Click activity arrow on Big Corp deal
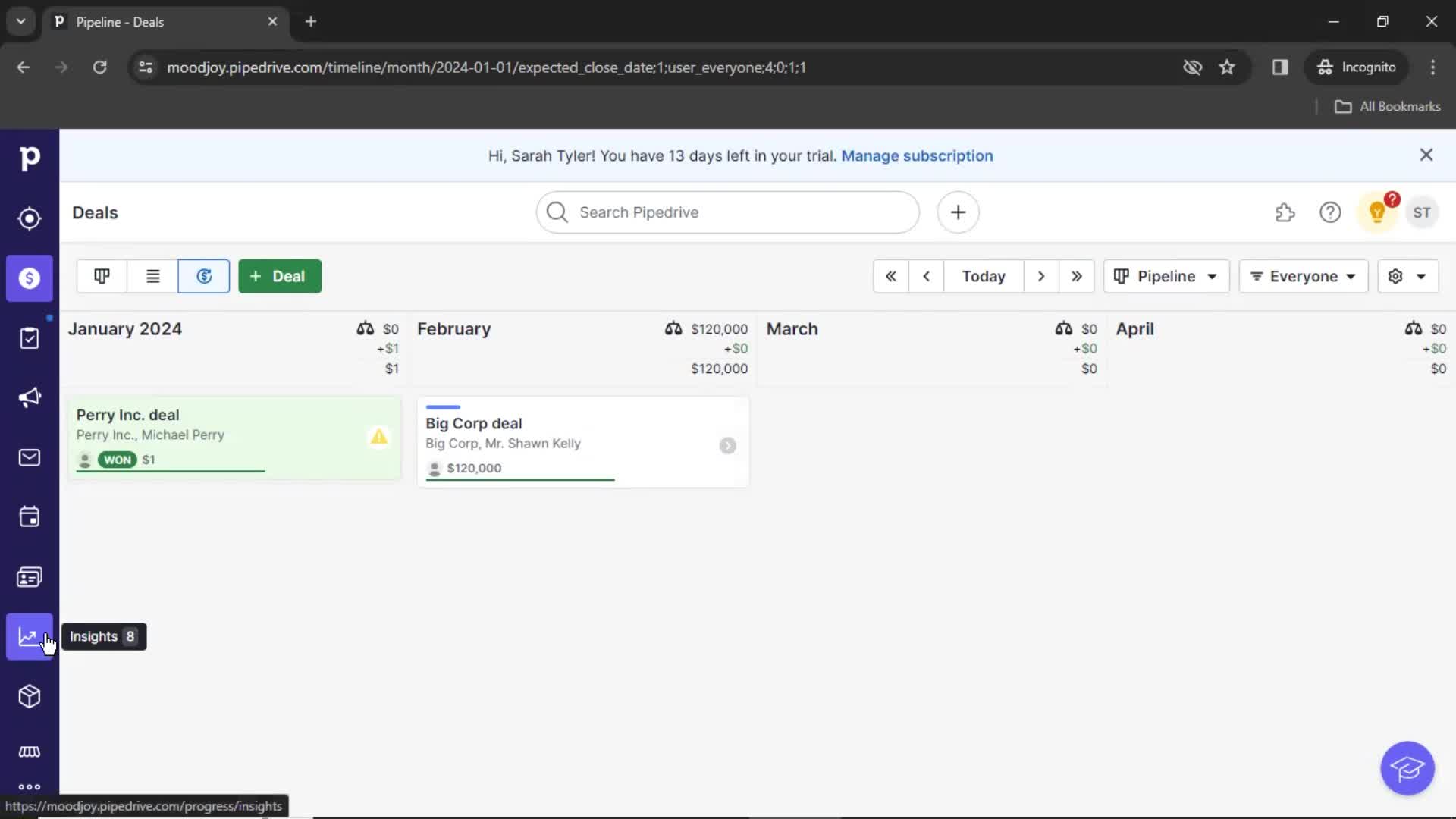 [727, 446]
